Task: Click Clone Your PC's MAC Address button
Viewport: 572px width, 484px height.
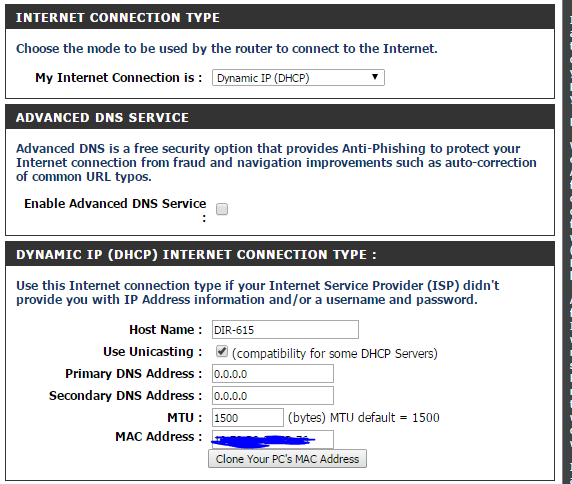Action: tap(287, 459)
